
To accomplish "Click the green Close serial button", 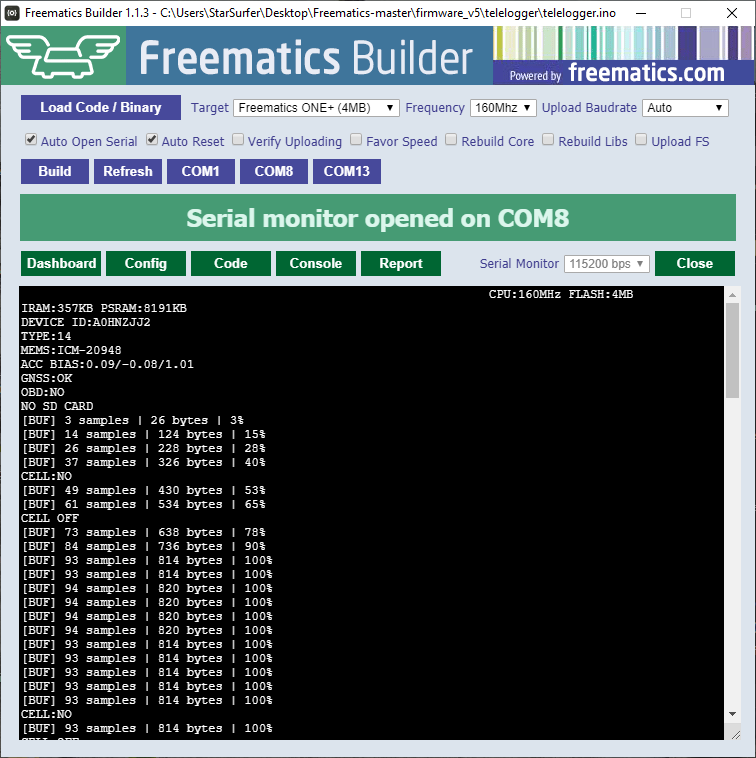I will [695, 263].
